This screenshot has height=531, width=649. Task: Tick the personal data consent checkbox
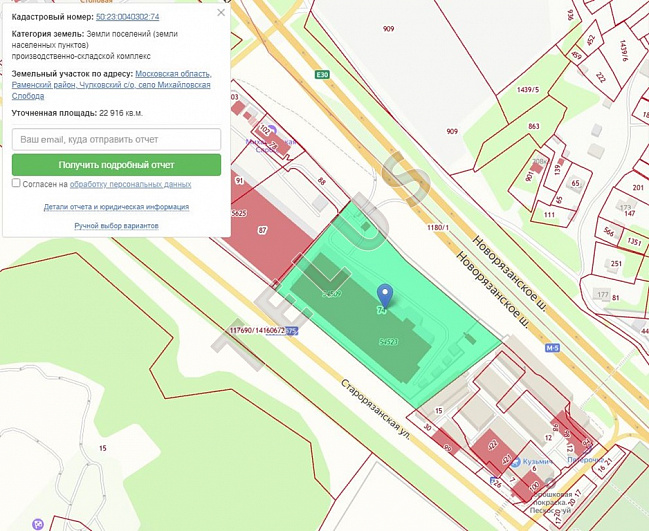point(16,183)
